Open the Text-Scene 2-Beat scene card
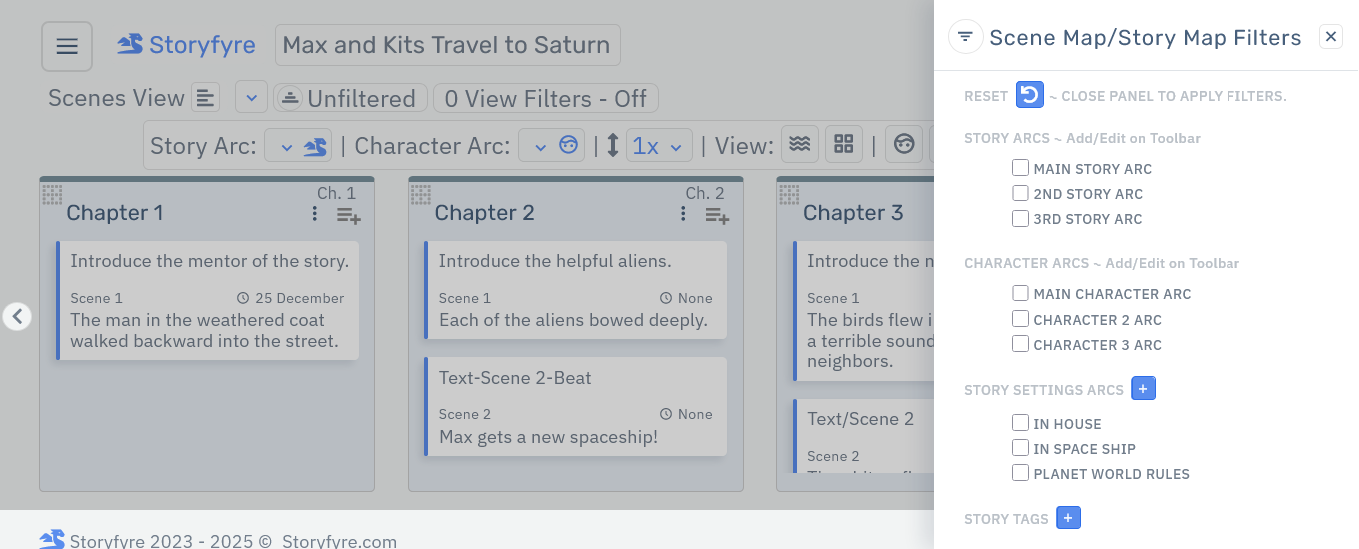Screen dimensions: 1359x549 [576, 406]
